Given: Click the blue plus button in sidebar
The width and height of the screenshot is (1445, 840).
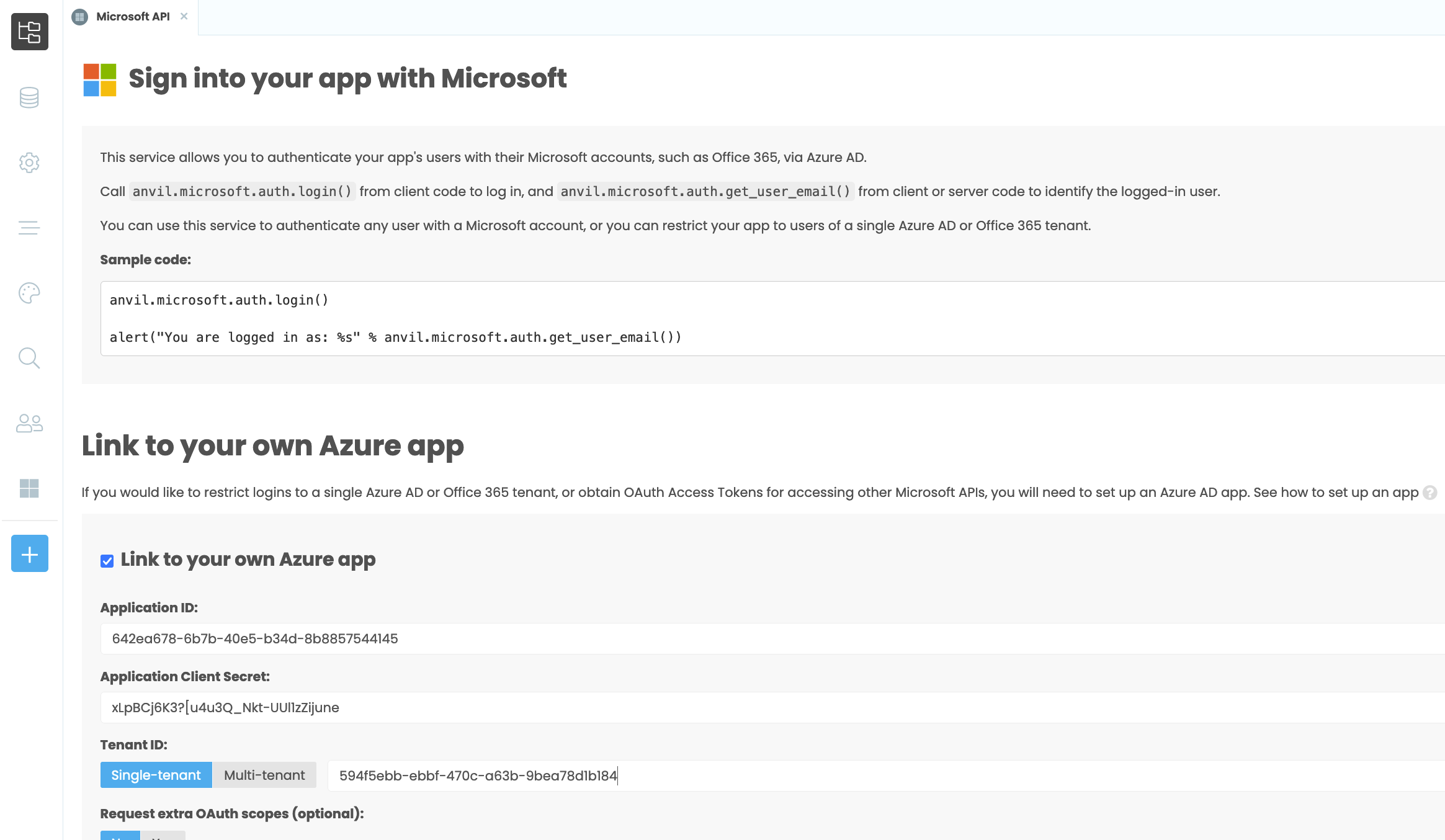Looking at the screenshot, I should pyautogui.click(x=29, y=553).
